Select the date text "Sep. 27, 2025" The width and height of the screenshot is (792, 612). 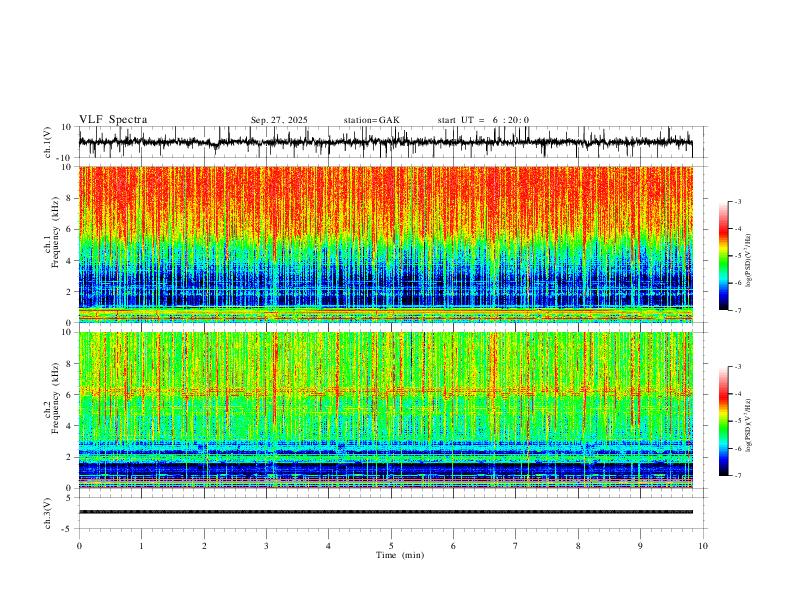(279, 120)
